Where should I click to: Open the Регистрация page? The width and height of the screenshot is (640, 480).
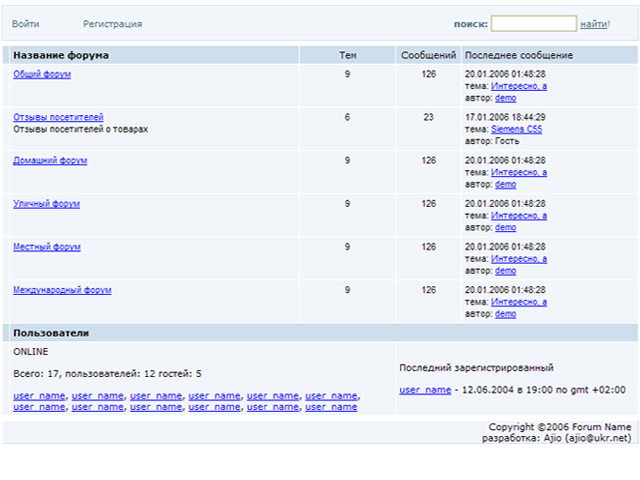pyautogui.click(x=112, y=24)
